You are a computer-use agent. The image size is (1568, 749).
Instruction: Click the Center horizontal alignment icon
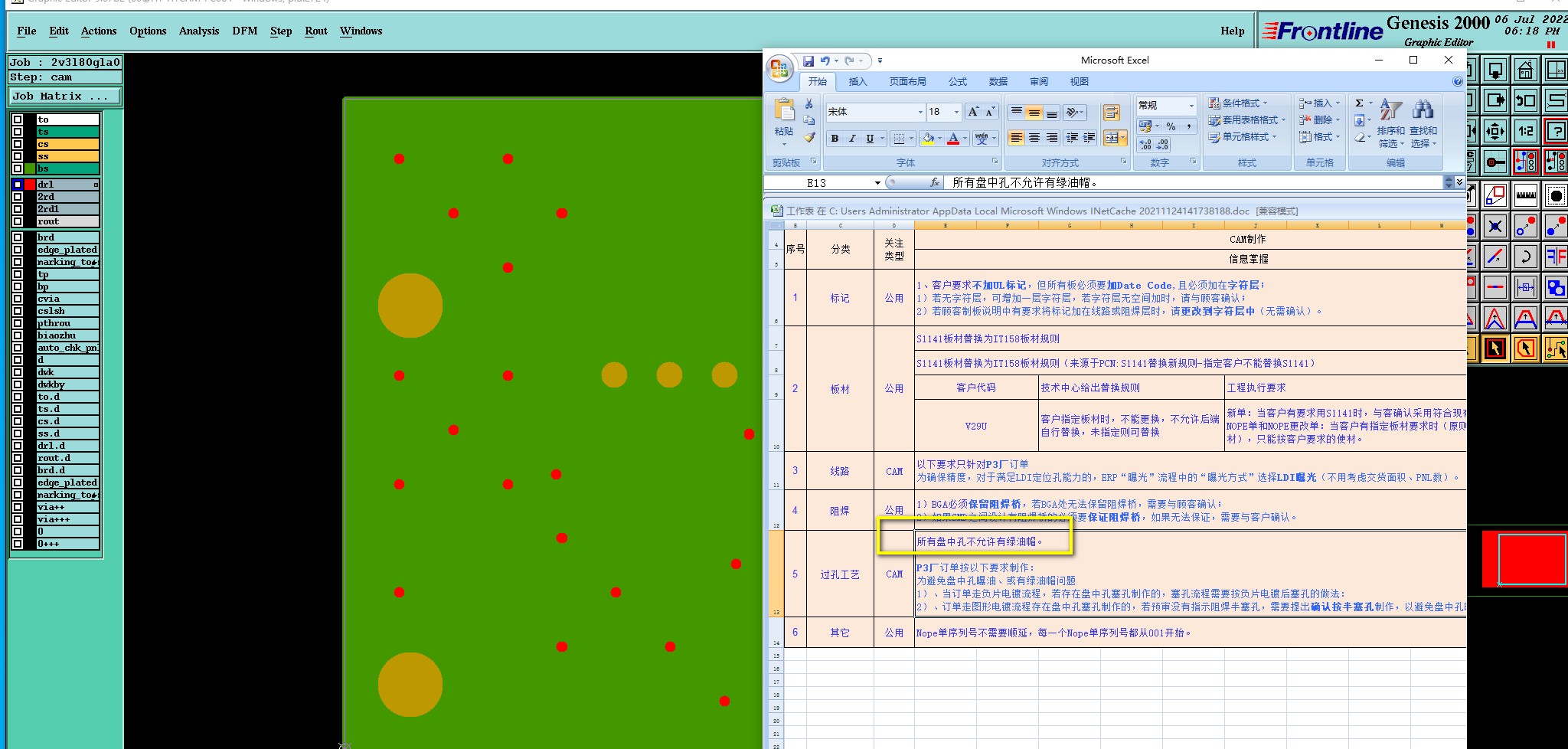tap(1034, 138)
